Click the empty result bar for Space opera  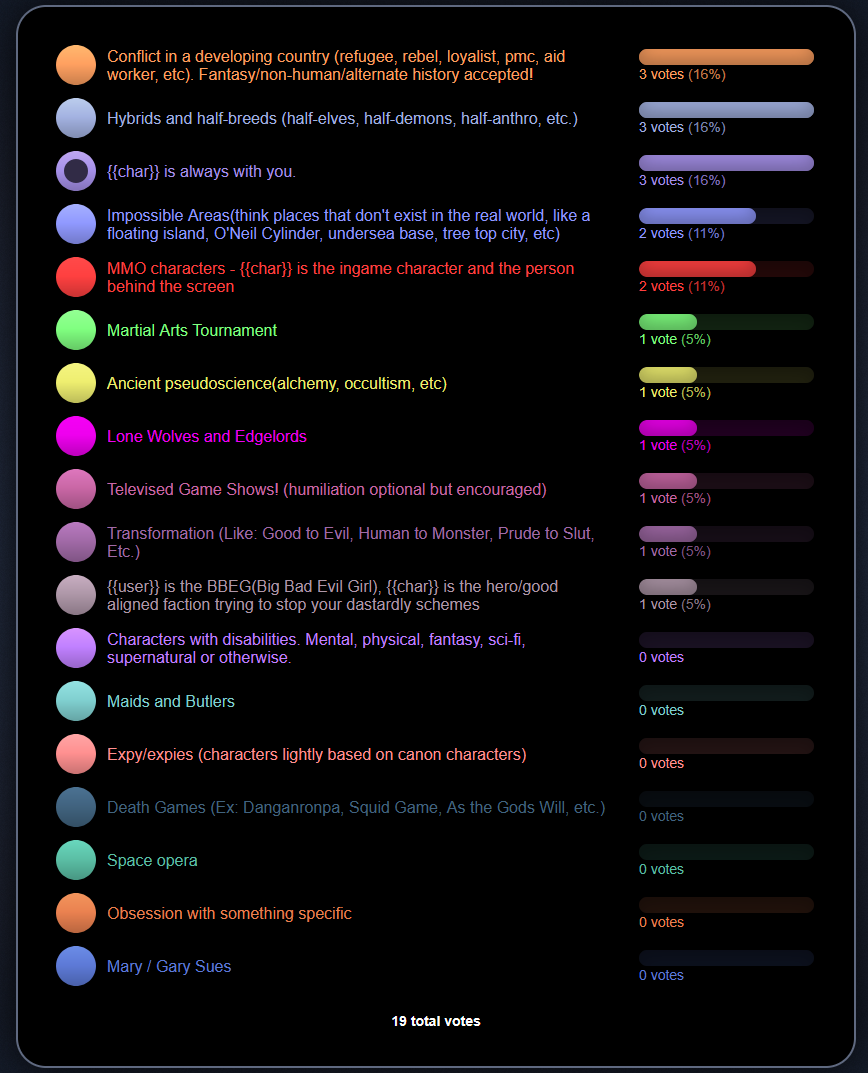coord(726,852)
